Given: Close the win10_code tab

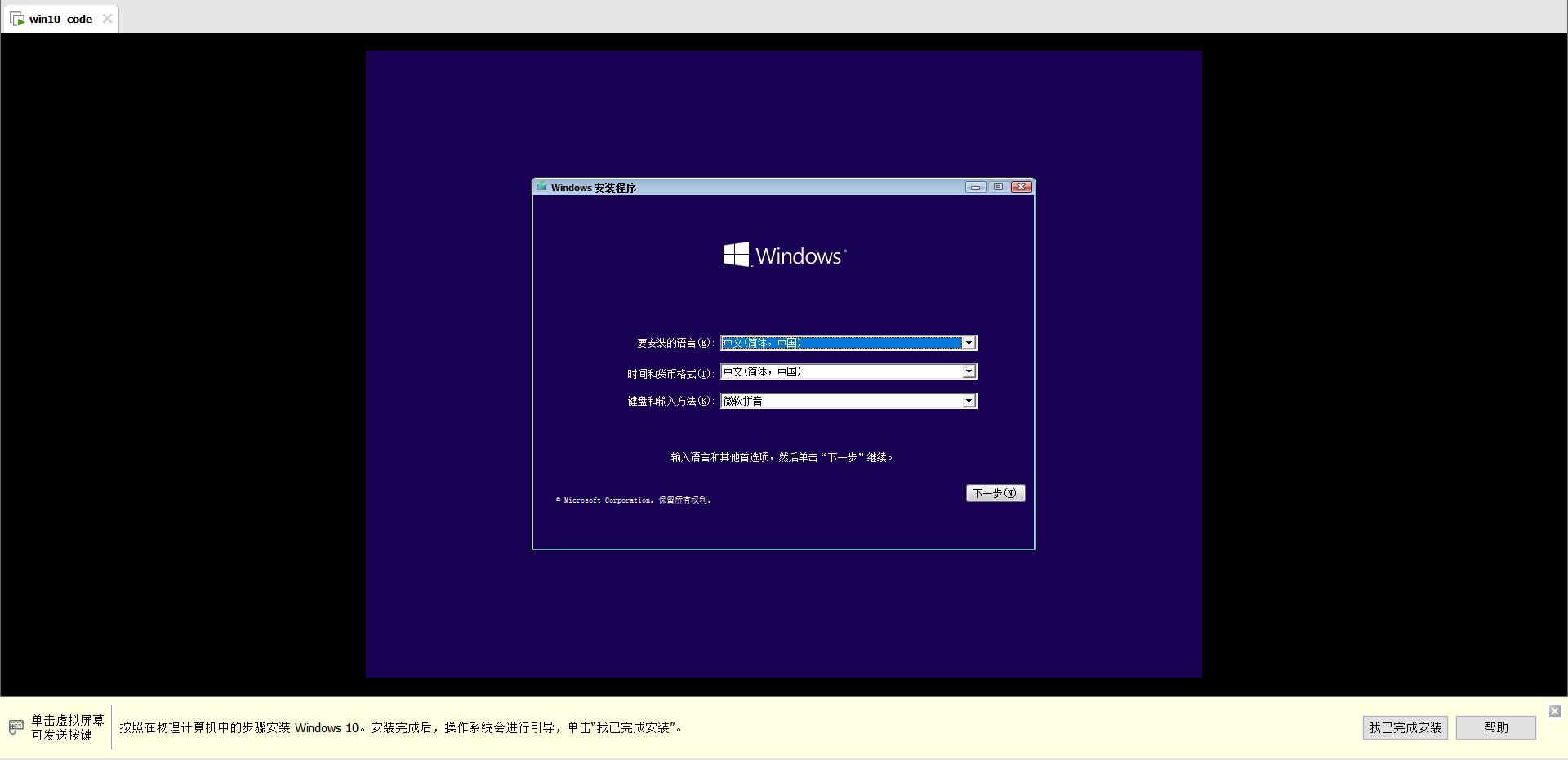Looking at the screenshot, I should (107, 19).
